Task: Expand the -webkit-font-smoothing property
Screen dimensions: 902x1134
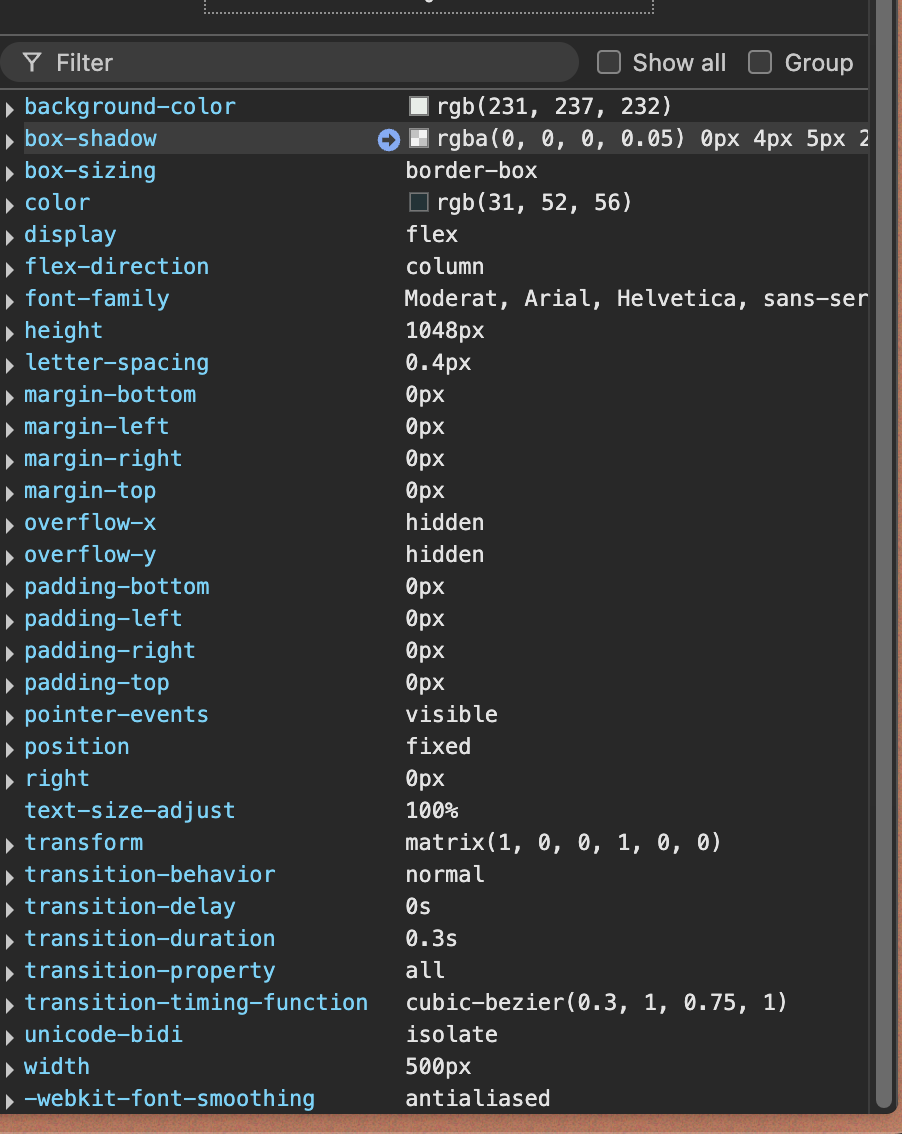Action: coord(10,1100)
